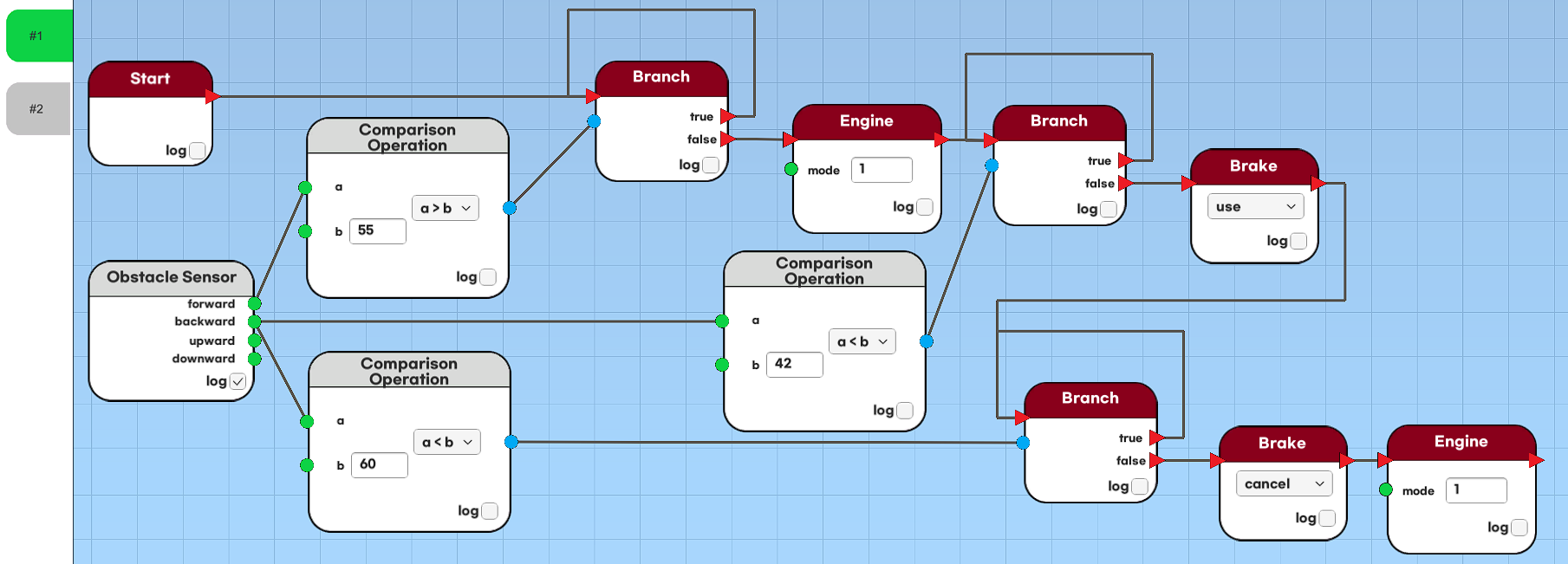Toggle log on the top Engine node
The height and width of the screenshot is (564, 1568).
point(925,207)
